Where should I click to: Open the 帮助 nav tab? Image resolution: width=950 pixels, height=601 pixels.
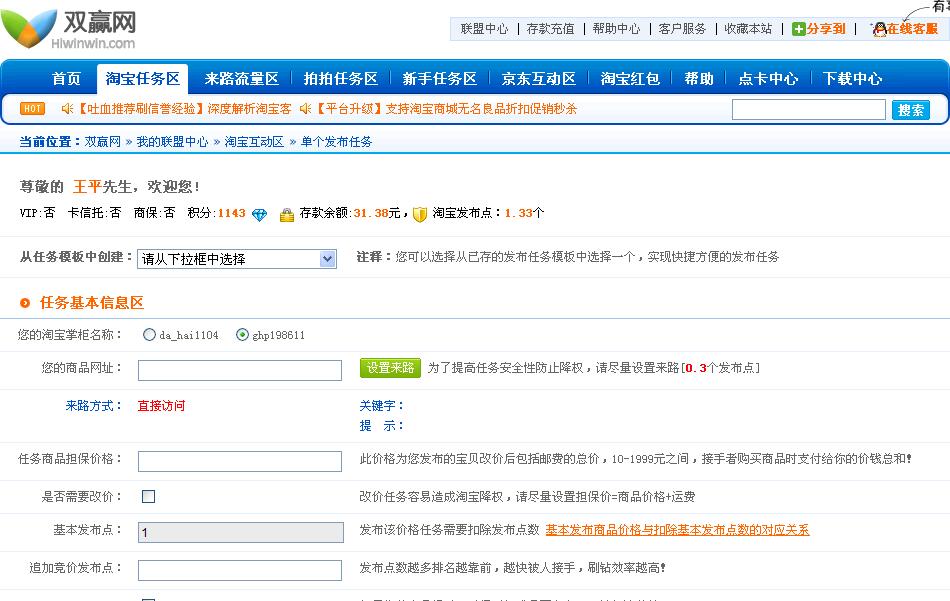(x=699, y=79)
